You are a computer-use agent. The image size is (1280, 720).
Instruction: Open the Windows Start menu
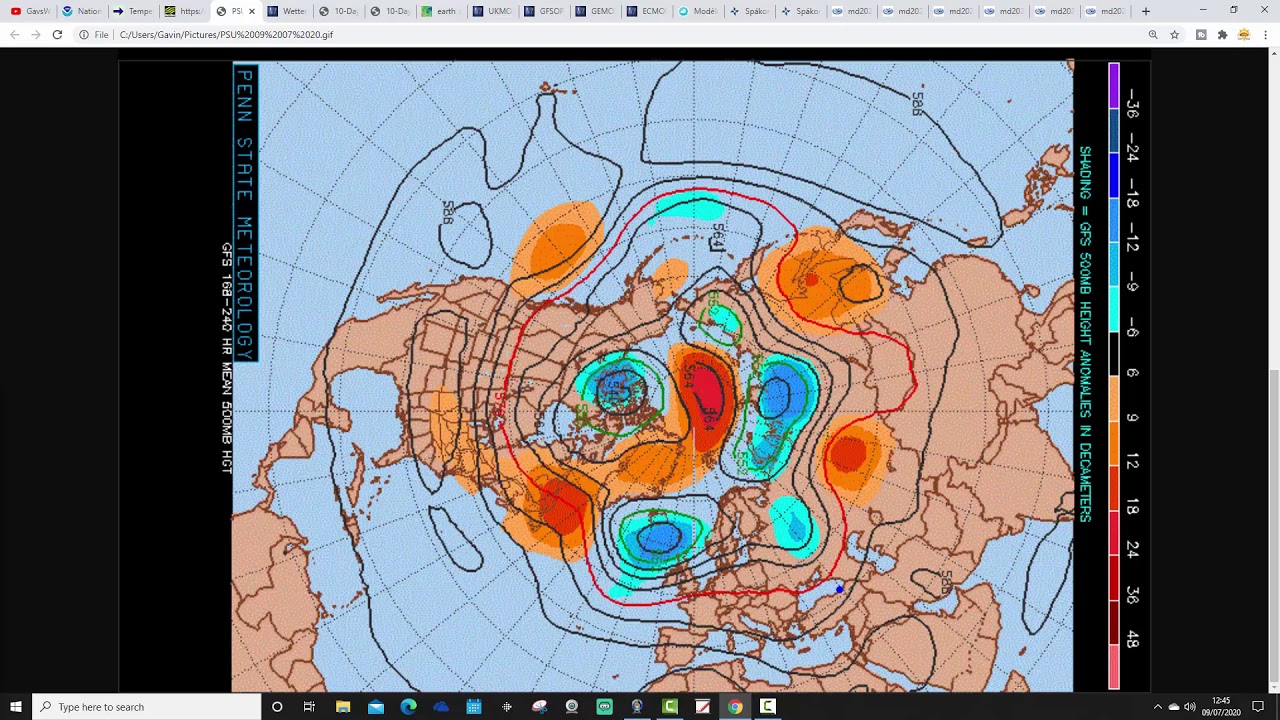point(15,707)
